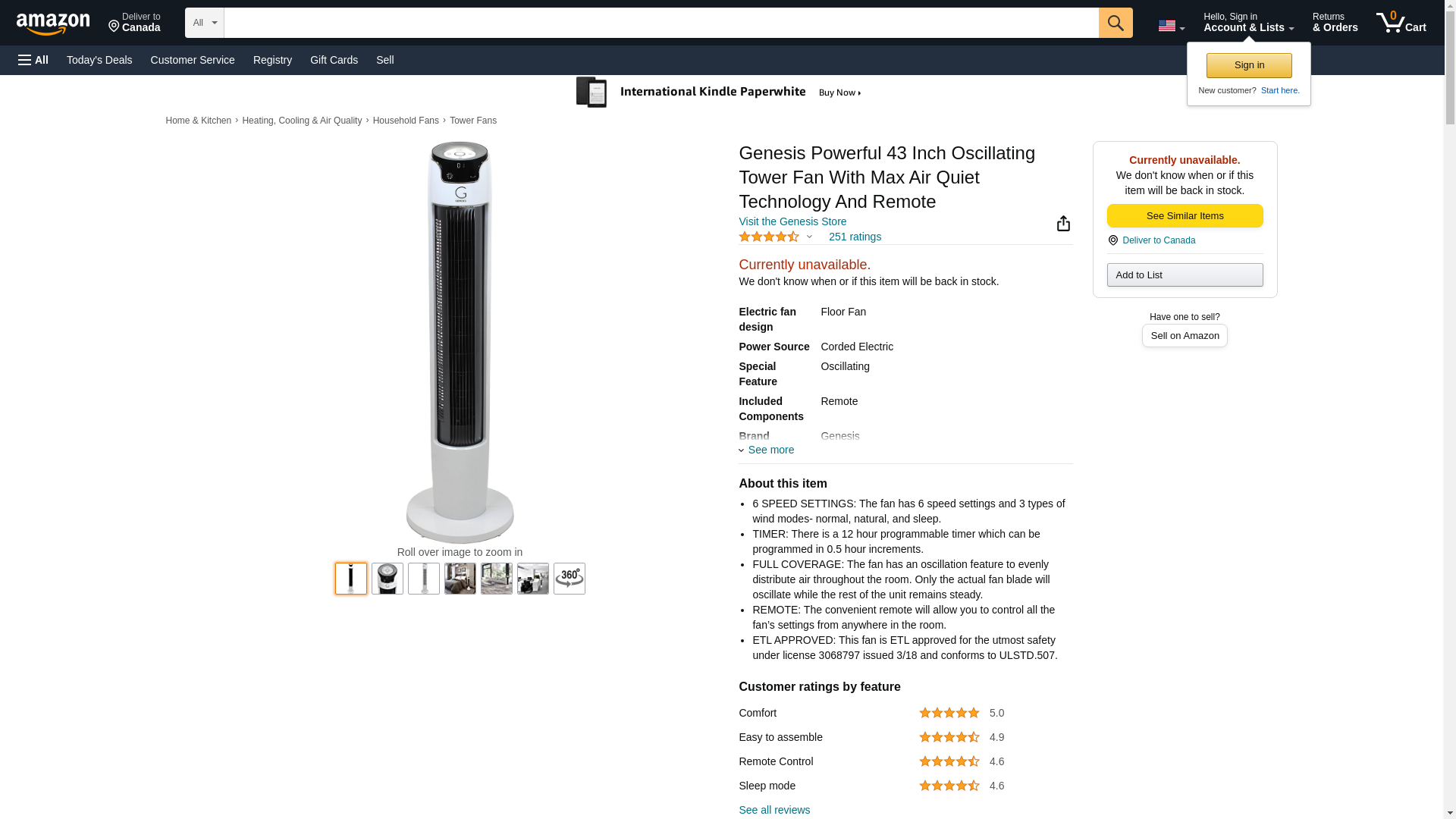Click Deliver to Canada location icon in header

click(x=114, y=27)
